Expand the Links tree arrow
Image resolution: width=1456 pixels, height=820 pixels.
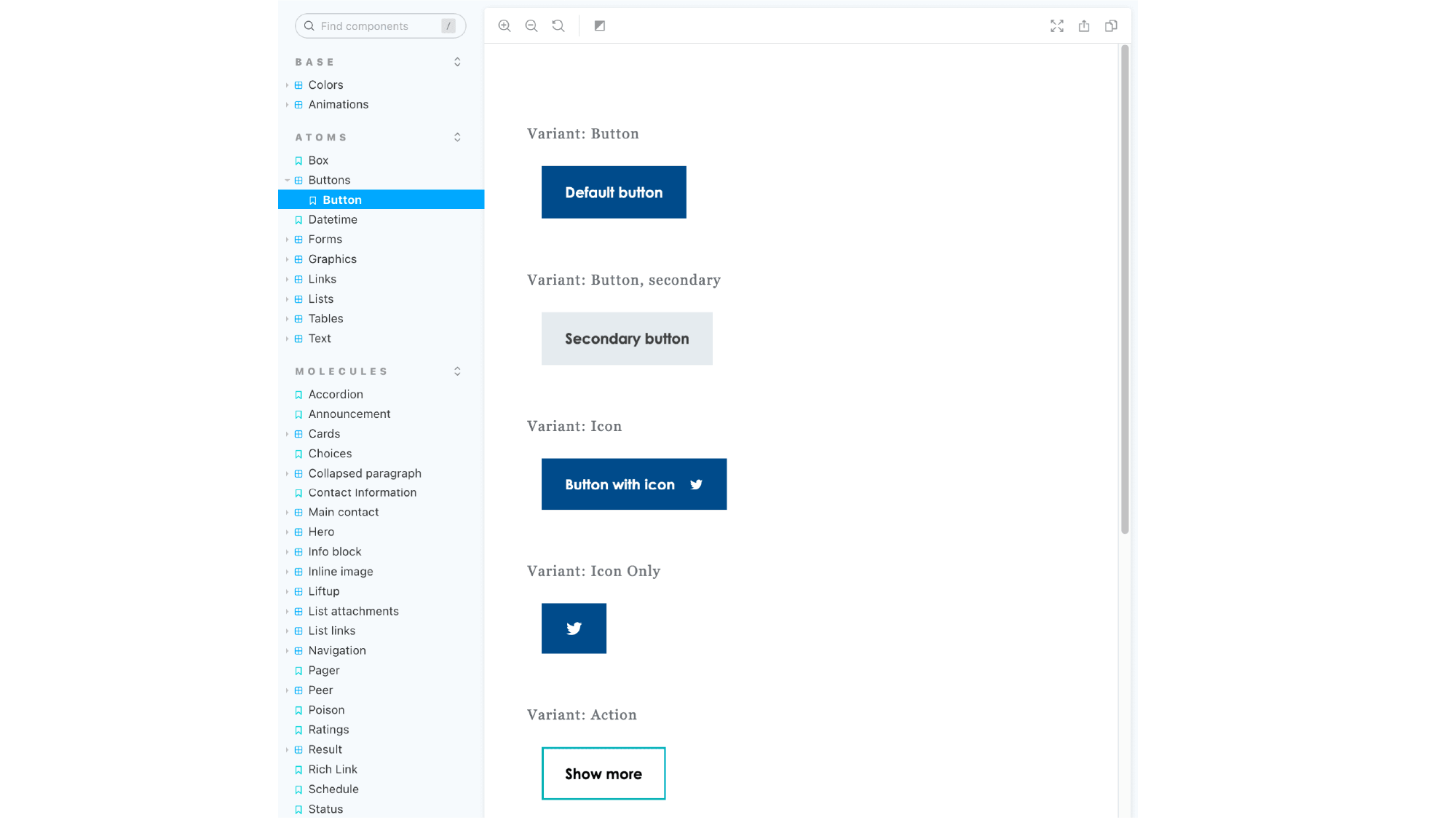pos(287,280)
